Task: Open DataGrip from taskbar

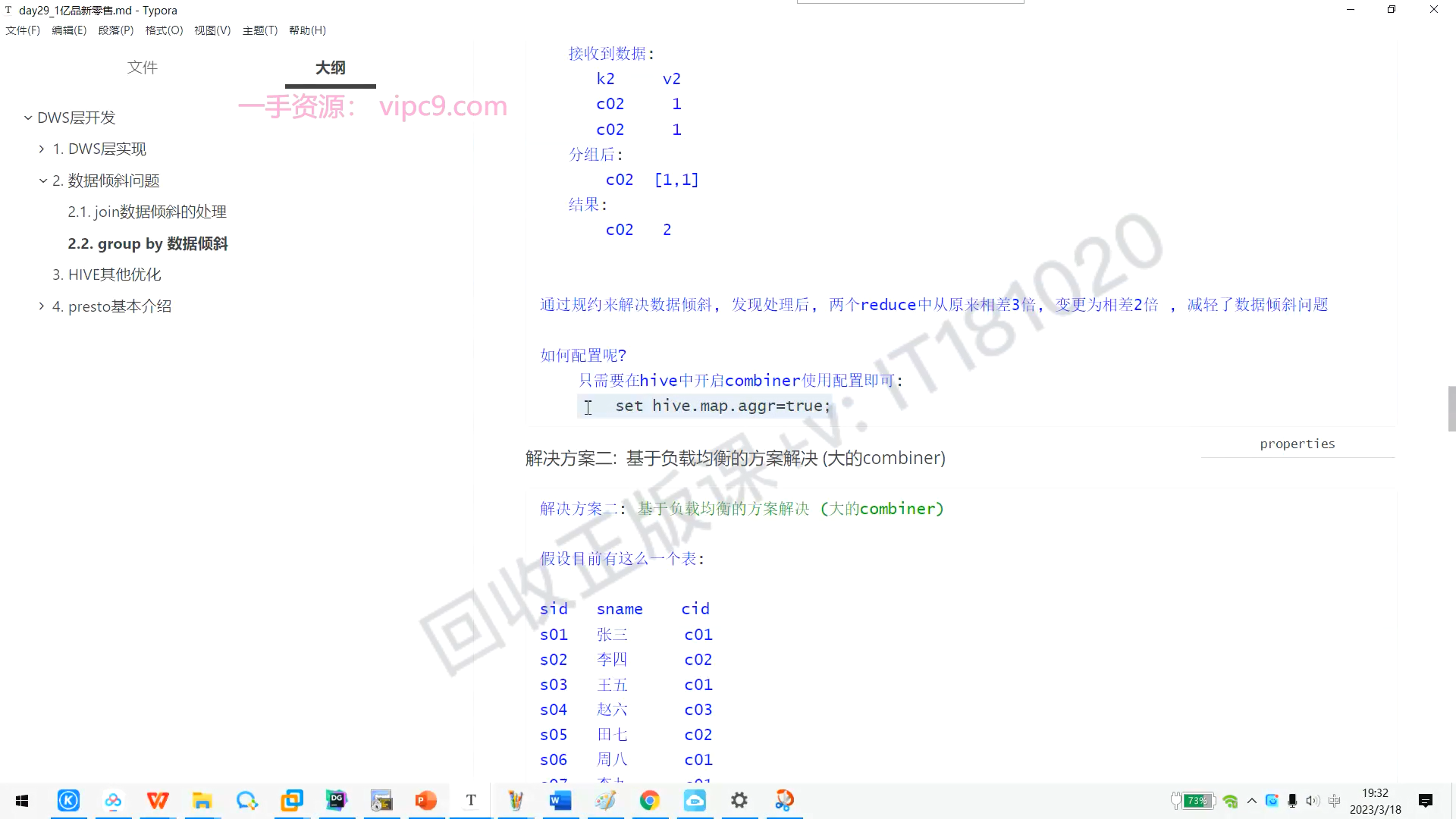Action: coord(337,801)
